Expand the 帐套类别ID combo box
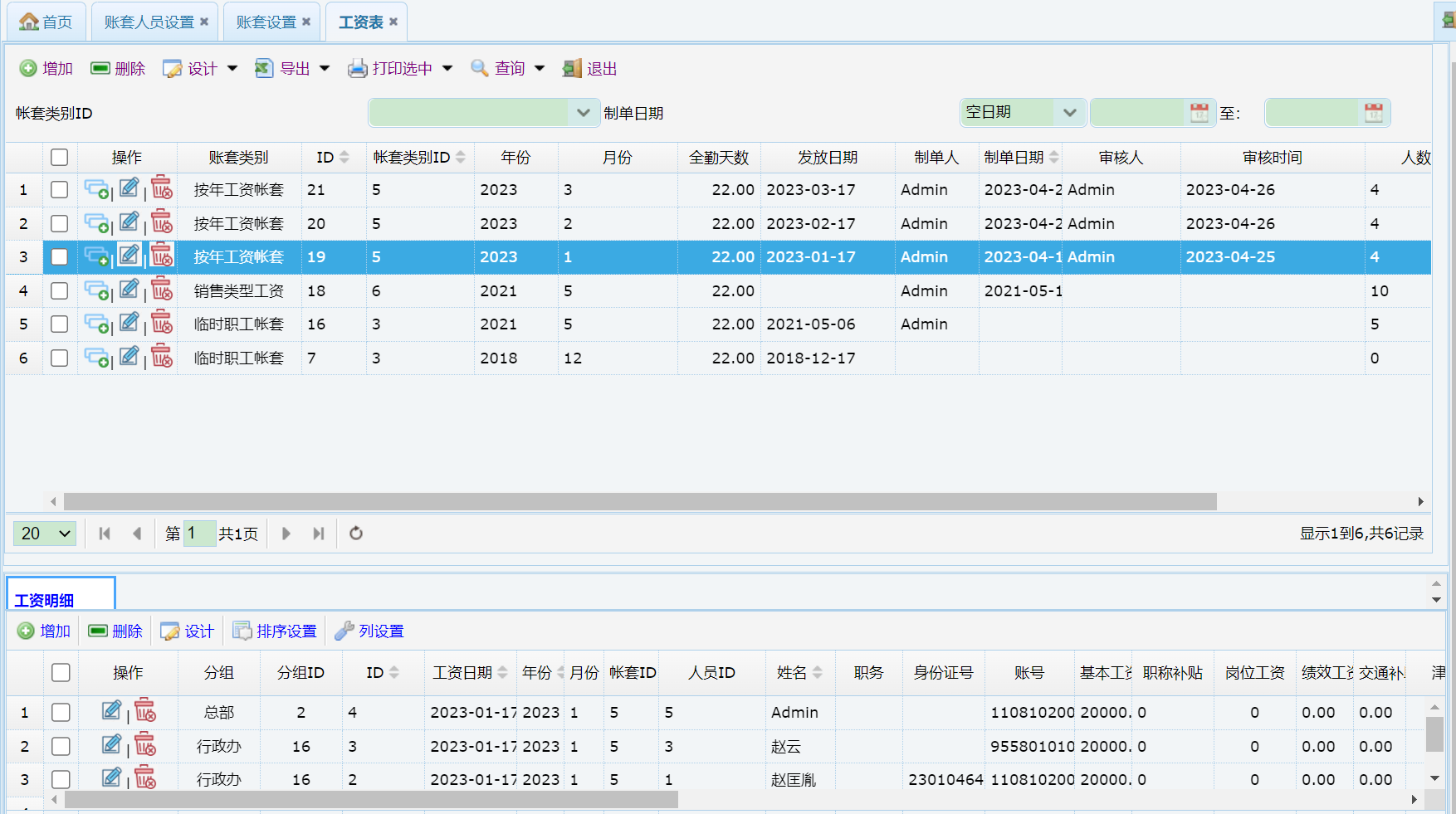 pyautogui.click(x=583, y=113)
